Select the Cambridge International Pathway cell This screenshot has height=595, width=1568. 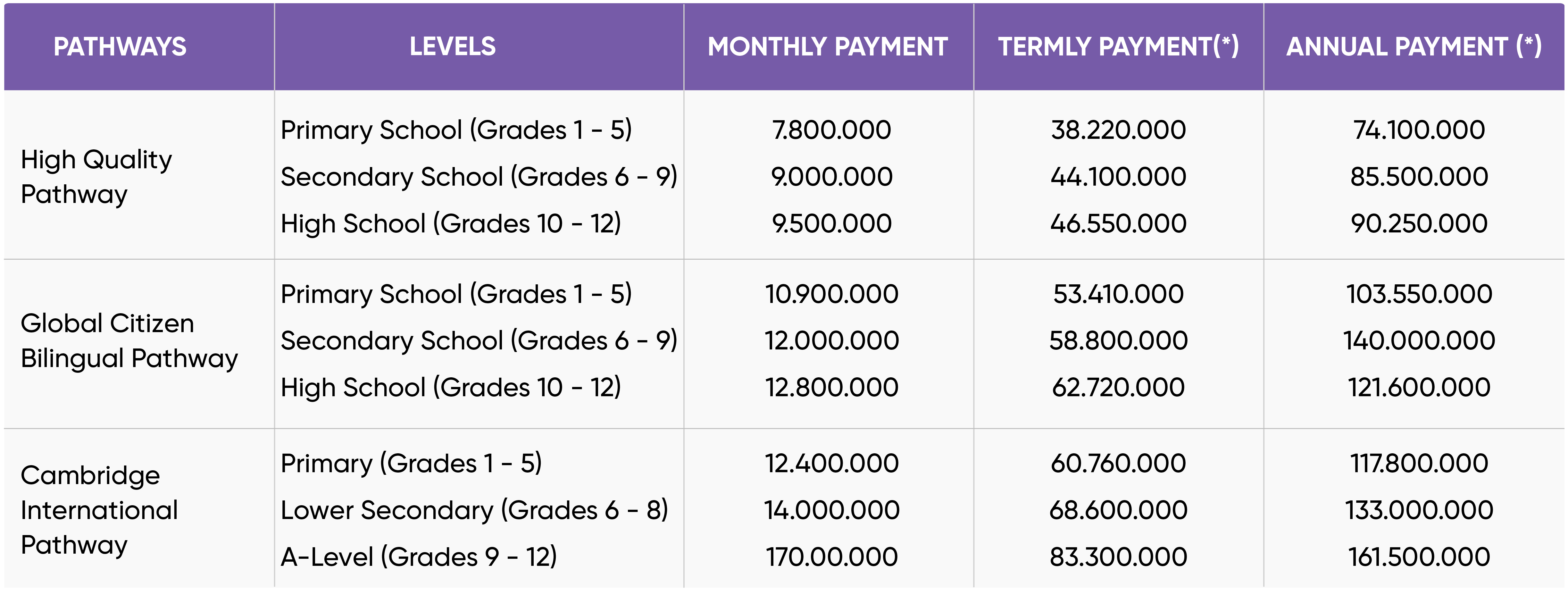tap(99, 510)
